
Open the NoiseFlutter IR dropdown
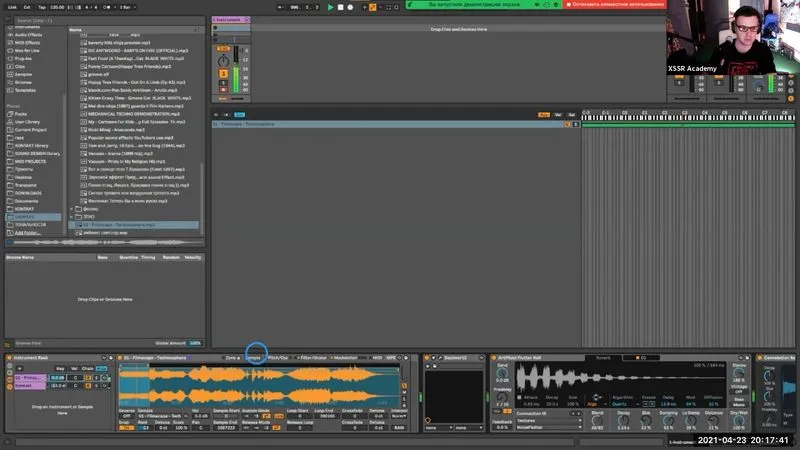549,428
